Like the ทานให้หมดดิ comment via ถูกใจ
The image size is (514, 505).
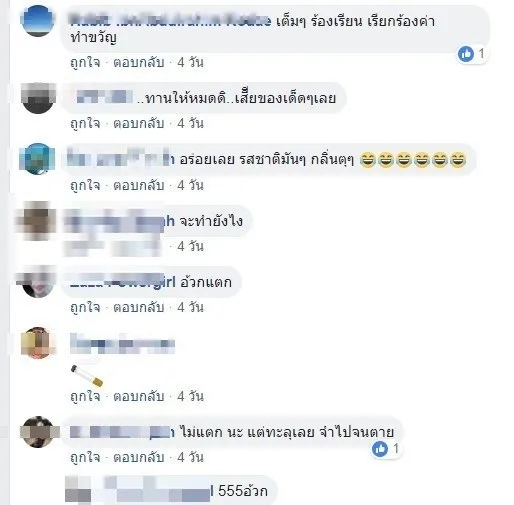click(85, 123)
